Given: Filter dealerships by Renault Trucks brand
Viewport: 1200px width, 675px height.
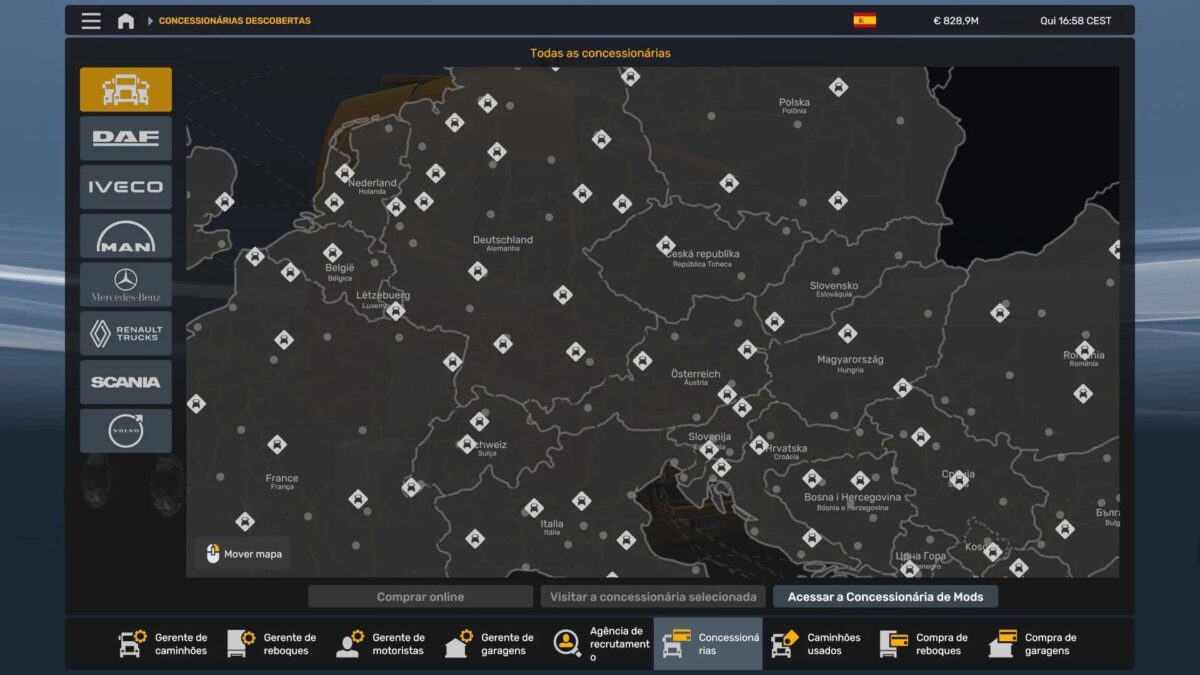Looking at the screenshot, I should point(126,333).
